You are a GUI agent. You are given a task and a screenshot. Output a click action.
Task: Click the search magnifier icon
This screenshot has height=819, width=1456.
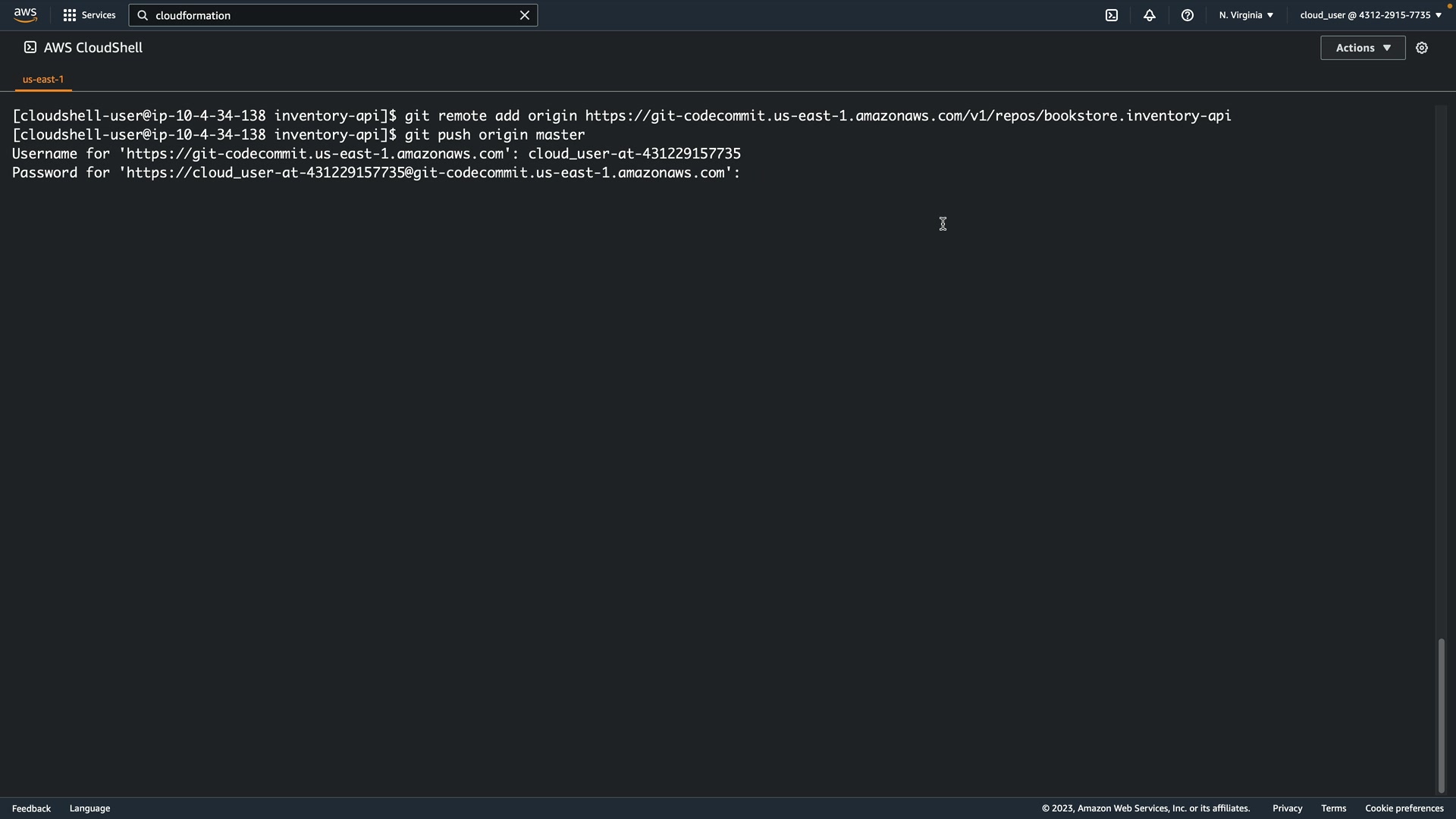click(x=143, y=15)
